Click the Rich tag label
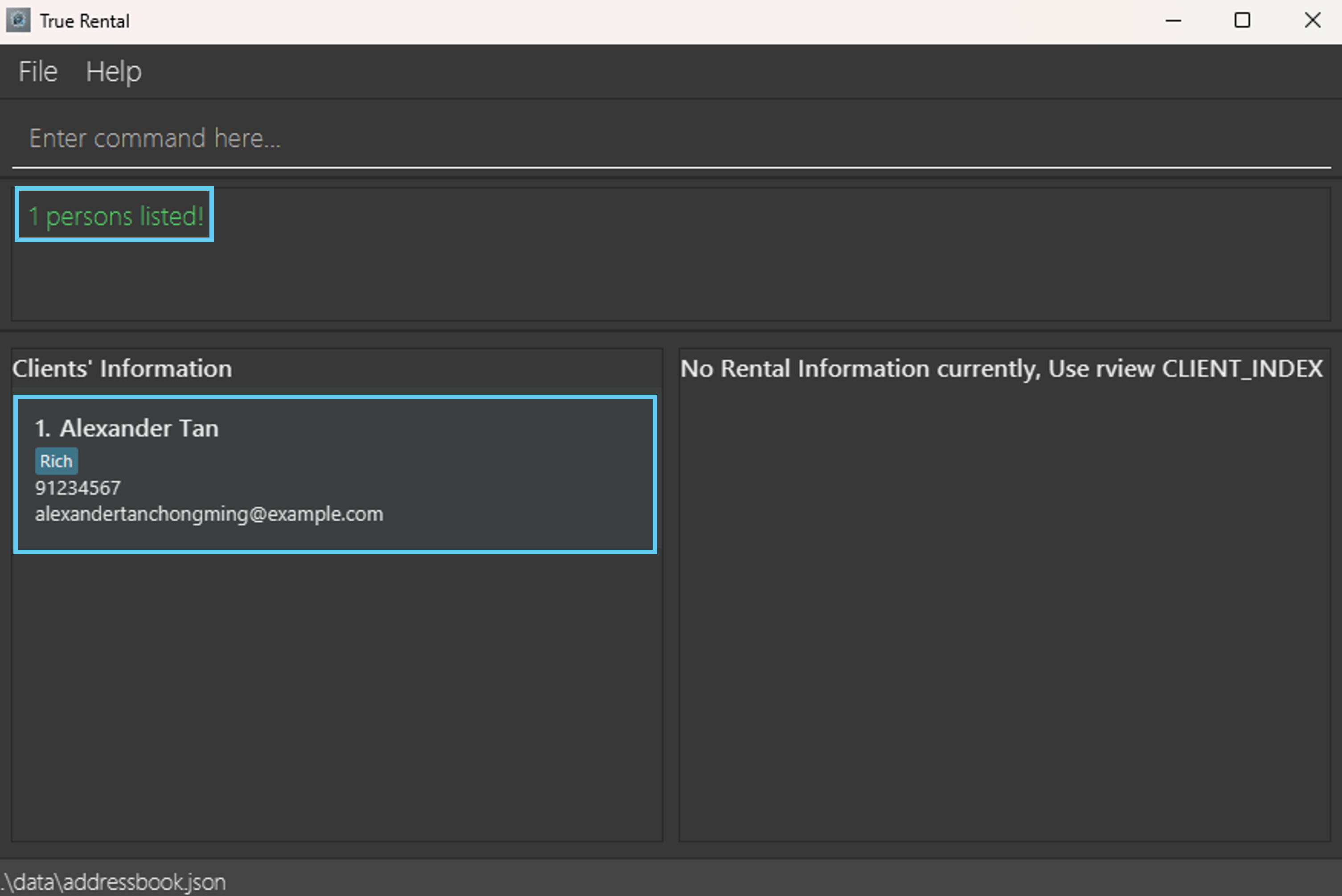Viewport: 1342px width, 896px height. [56, 461]
